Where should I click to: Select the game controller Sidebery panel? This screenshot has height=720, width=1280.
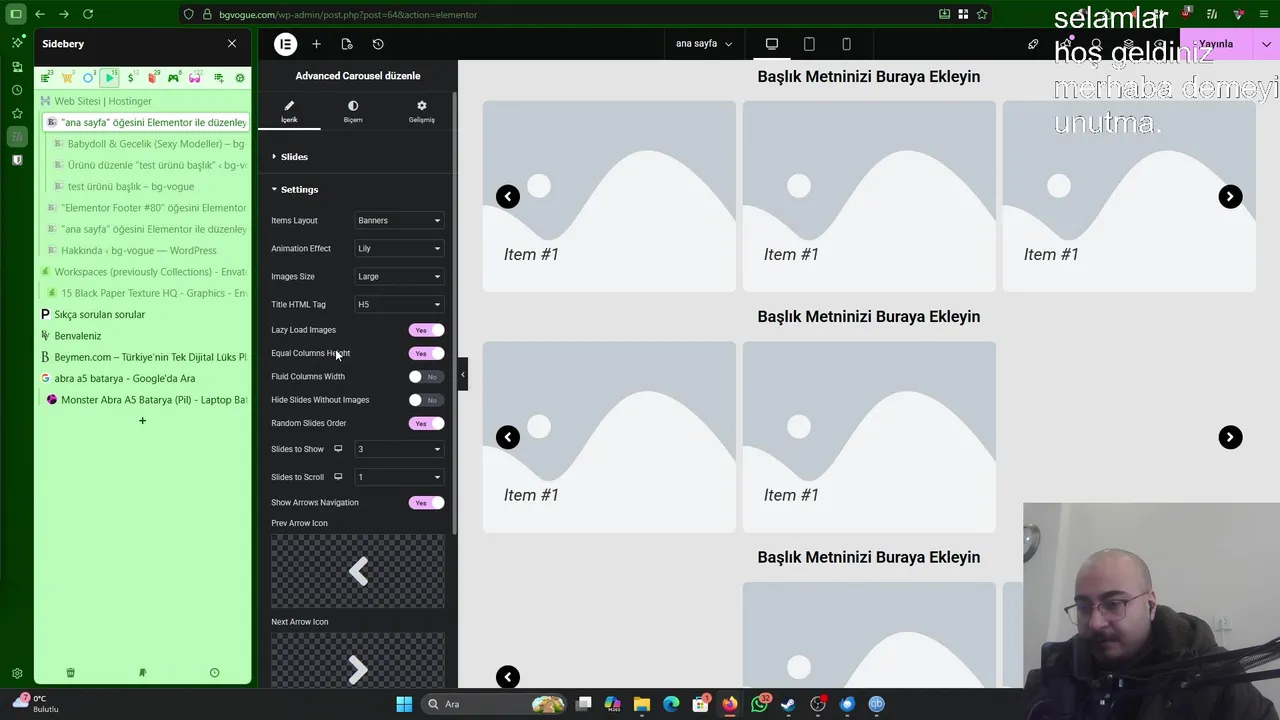[174, 78]
